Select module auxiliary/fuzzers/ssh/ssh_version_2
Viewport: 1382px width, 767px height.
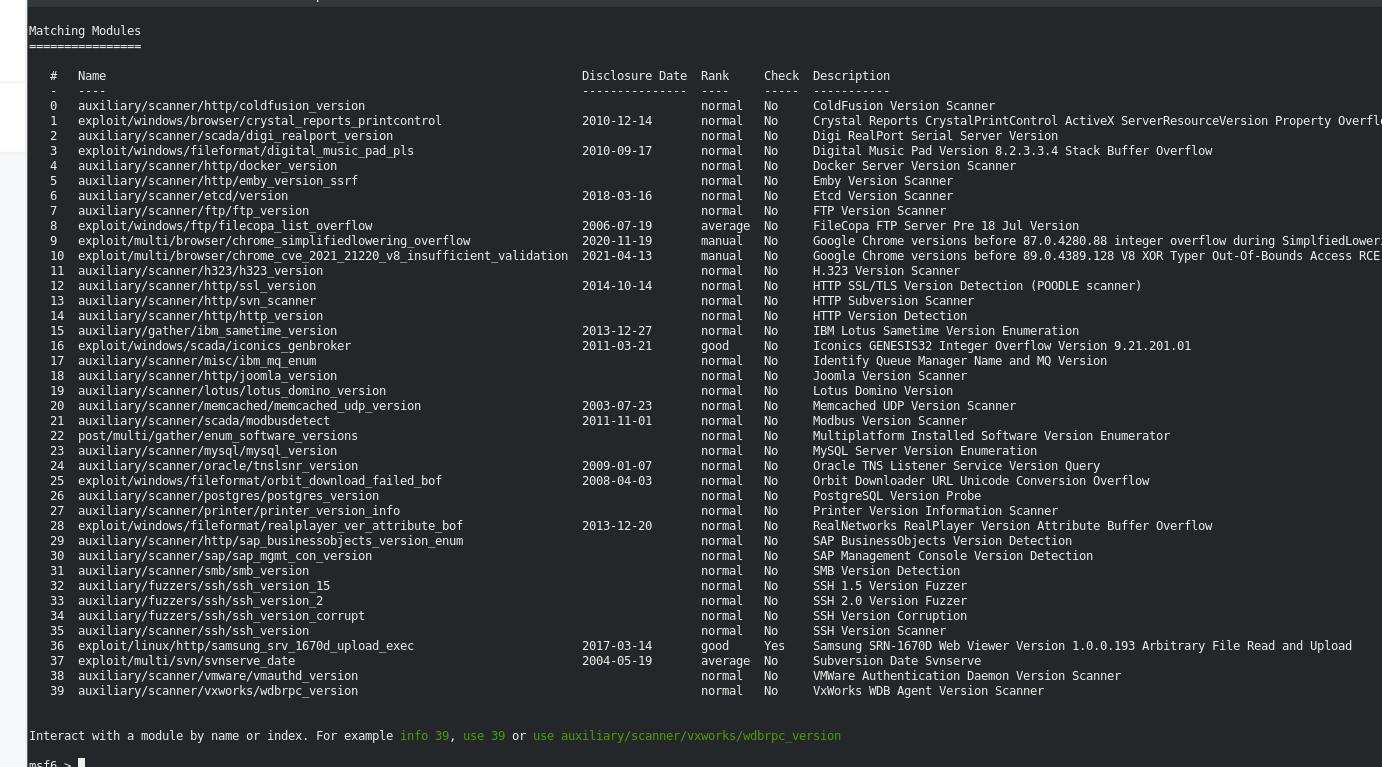[200, 601]
